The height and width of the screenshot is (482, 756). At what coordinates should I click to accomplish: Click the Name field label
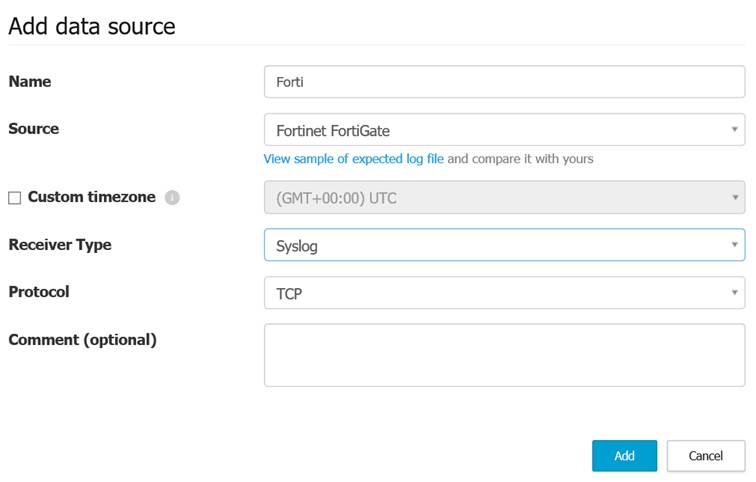click(x=30, y=81)
